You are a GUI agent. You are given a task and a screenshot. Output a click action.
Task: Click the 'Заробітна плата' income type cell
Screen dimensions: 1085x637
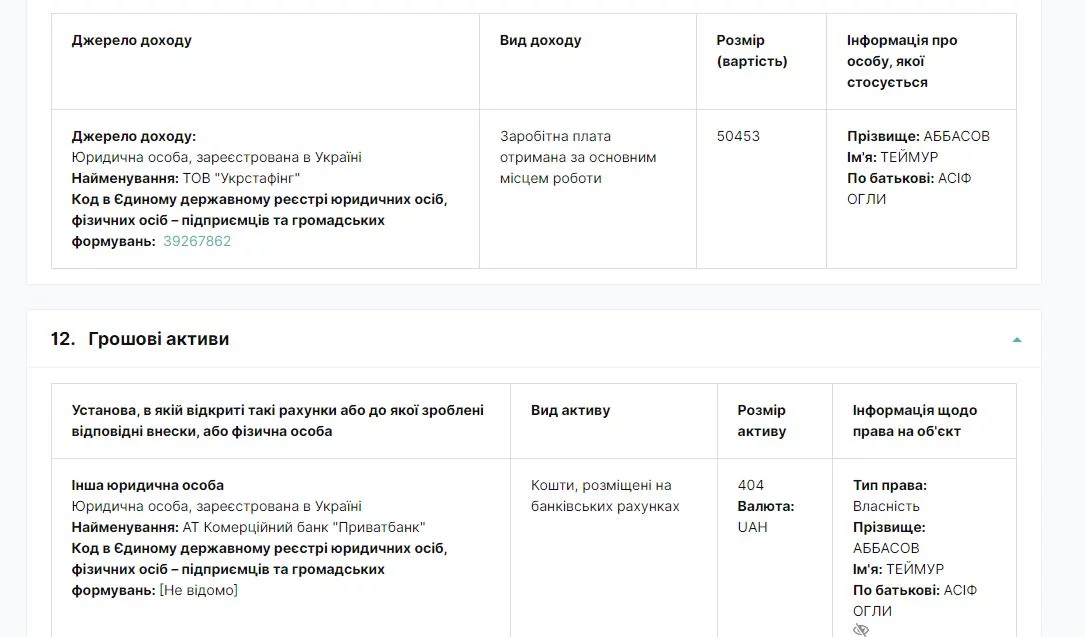coord(578,157)
